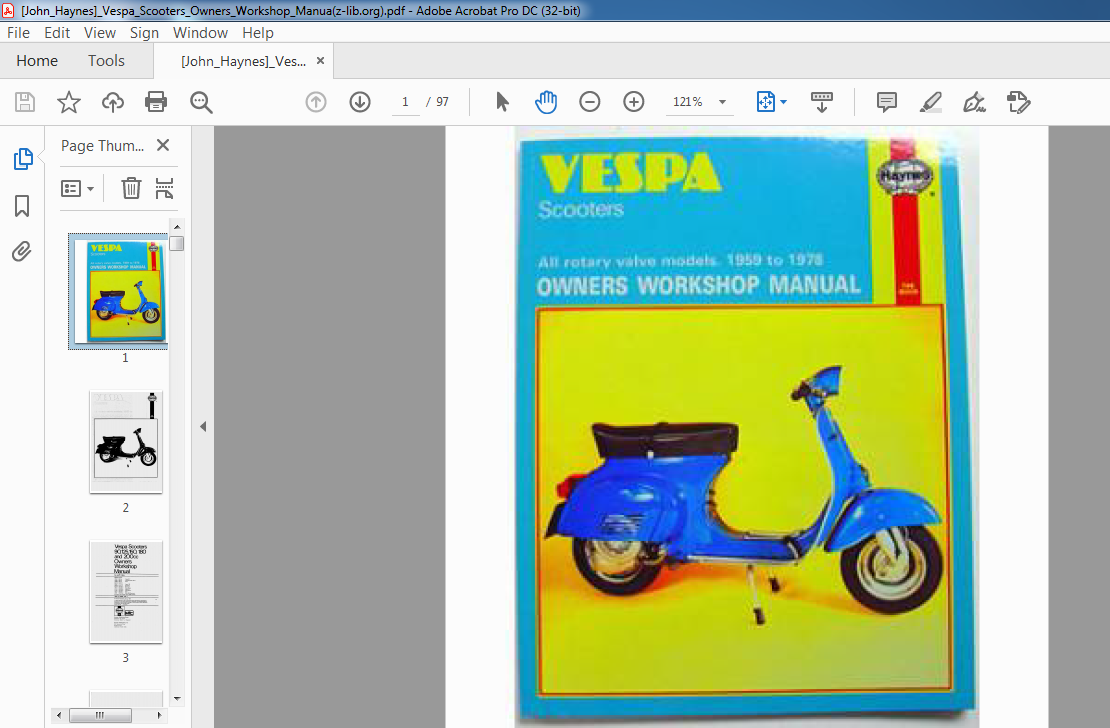Click the current page number field
Screen dimensions: 1110x728
point(405,102)
